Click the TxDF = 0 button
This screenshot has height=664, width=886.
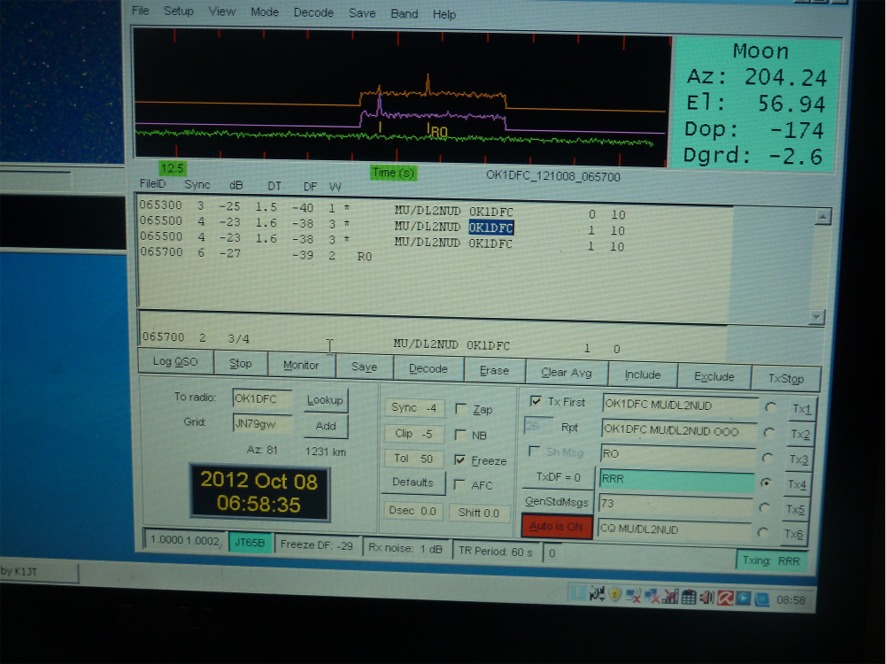click(558, 478)
